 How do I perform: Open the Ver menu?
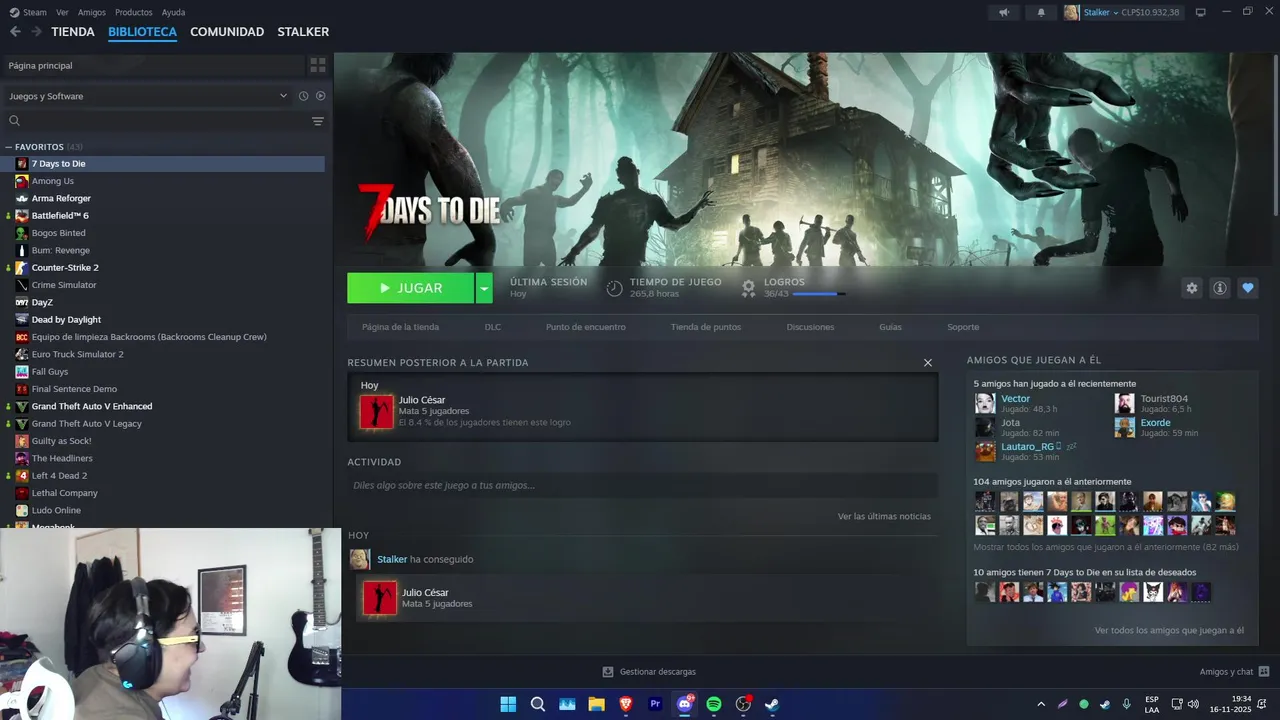pos(62,12)
